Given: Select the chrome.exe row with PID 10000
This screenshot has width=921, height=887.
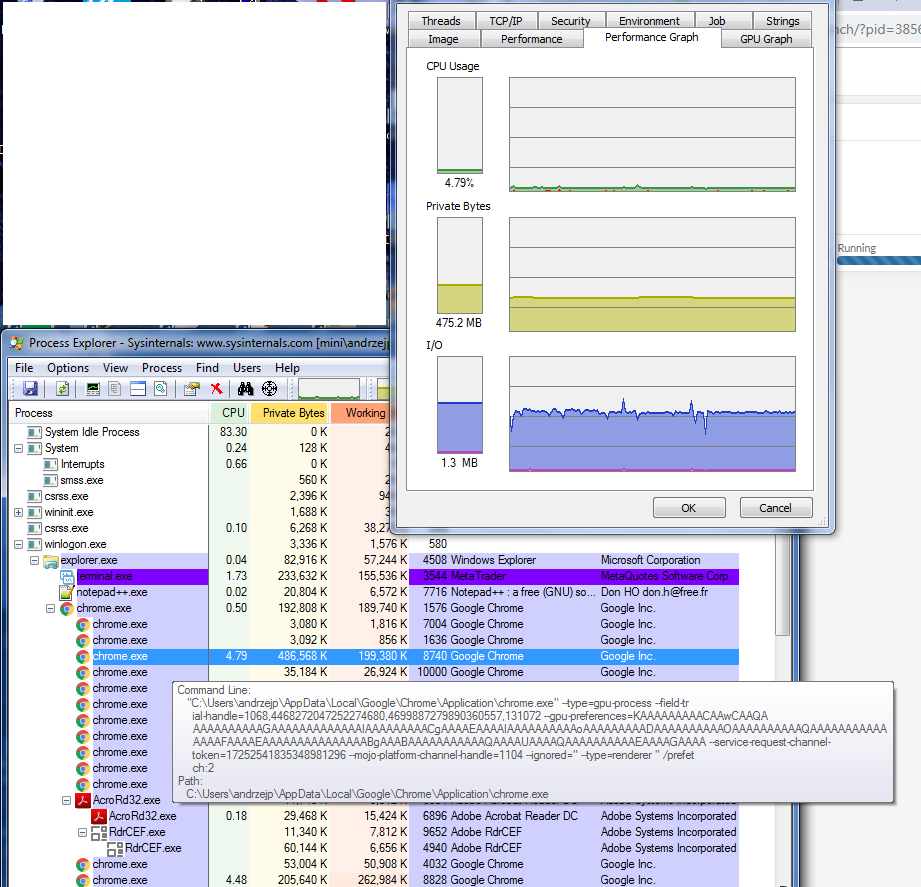Looking at the screenshot, I should click(374, 672).
